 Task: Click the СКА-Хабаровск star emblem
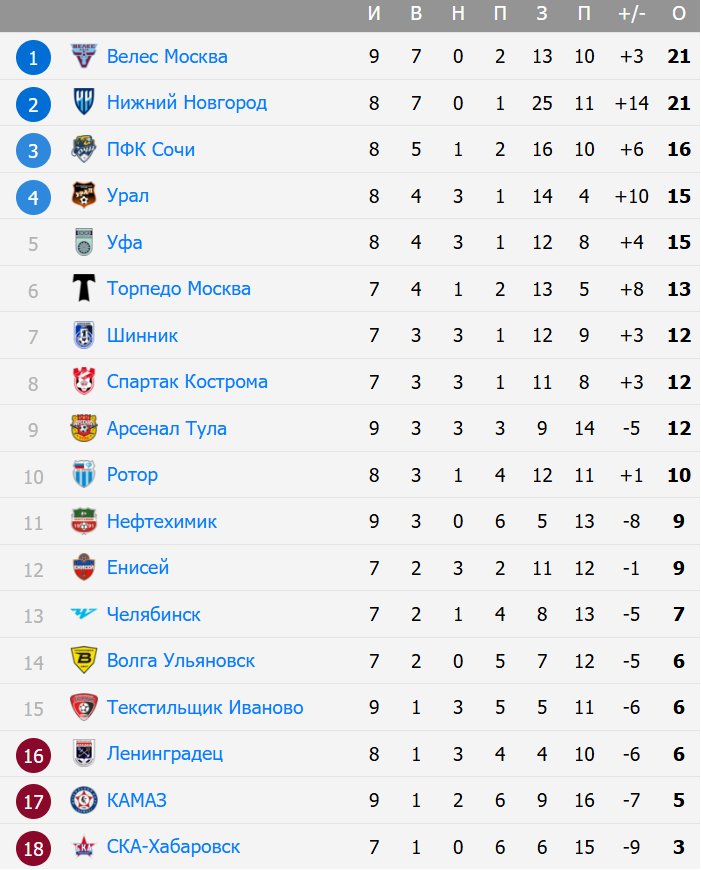coord(84,846)
